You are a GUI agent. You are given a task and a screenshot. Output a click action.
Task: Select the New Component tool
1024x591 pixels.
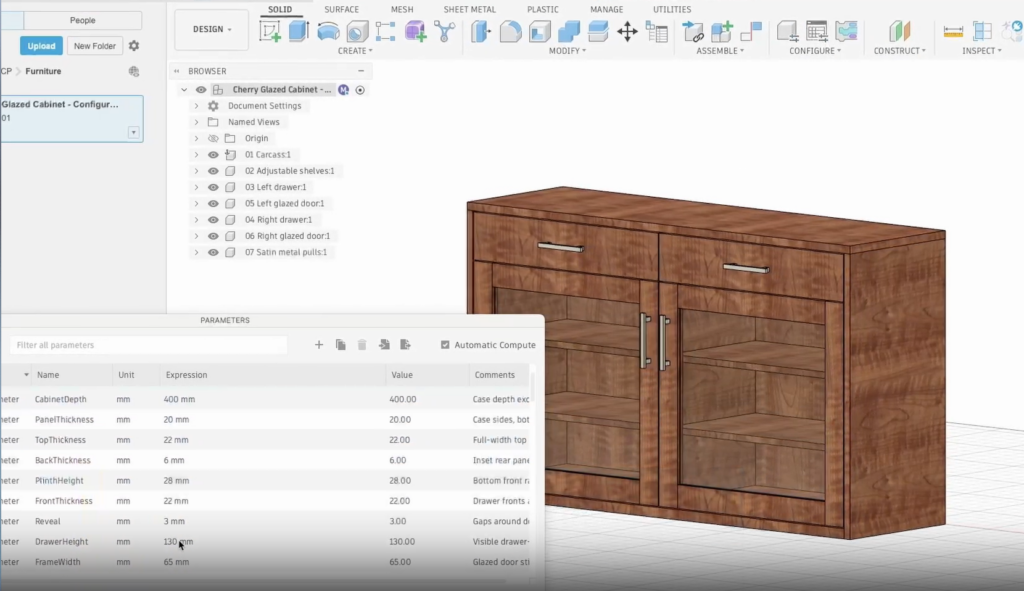(722, 31)
